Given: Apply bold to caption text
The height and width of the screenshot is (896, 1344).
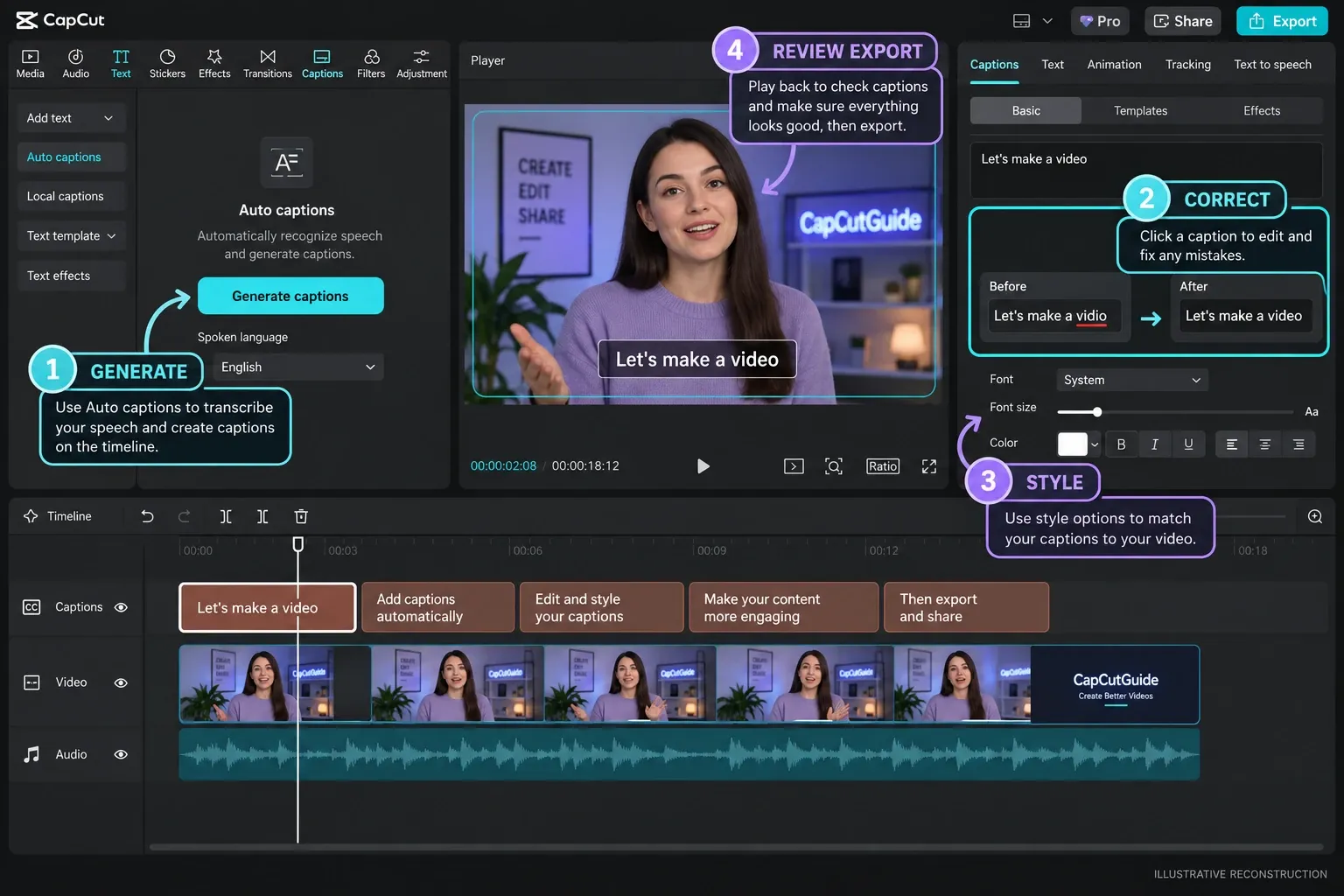Looking at the screenshot, I should (1121, 444).
